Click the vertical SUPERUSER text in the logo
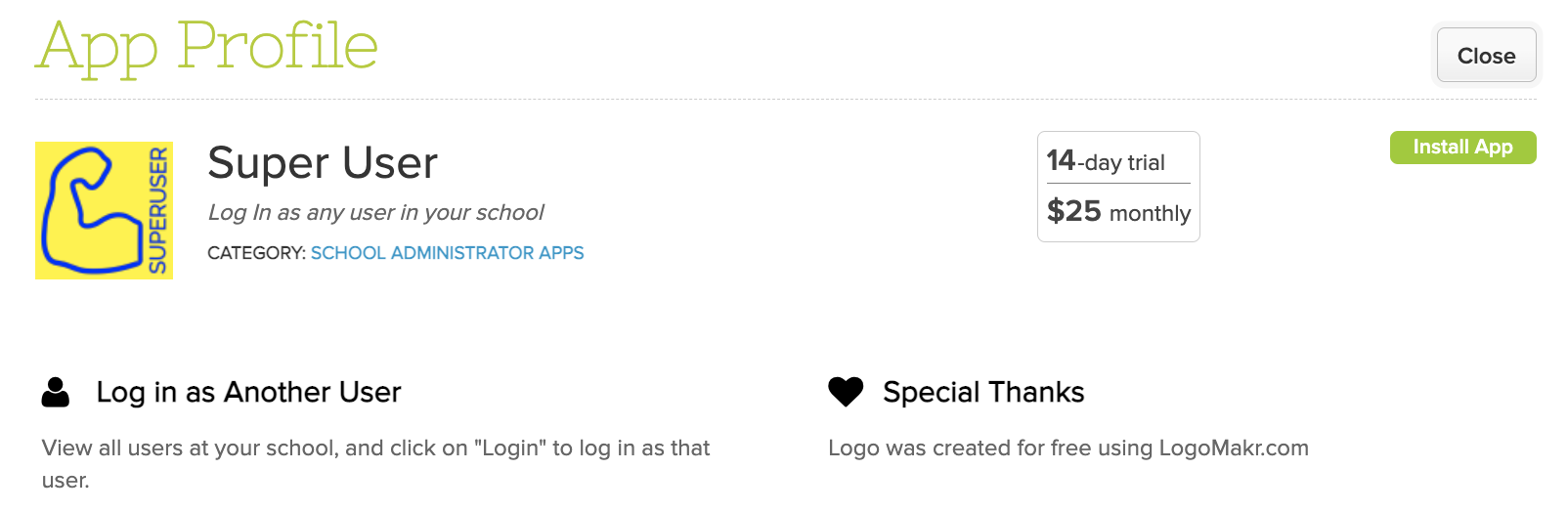 (157, 210)
